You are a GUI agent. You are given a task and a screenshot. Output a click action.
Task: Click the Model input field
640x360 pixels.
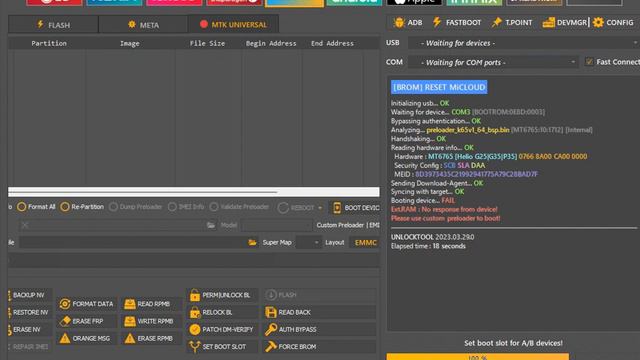276,225
